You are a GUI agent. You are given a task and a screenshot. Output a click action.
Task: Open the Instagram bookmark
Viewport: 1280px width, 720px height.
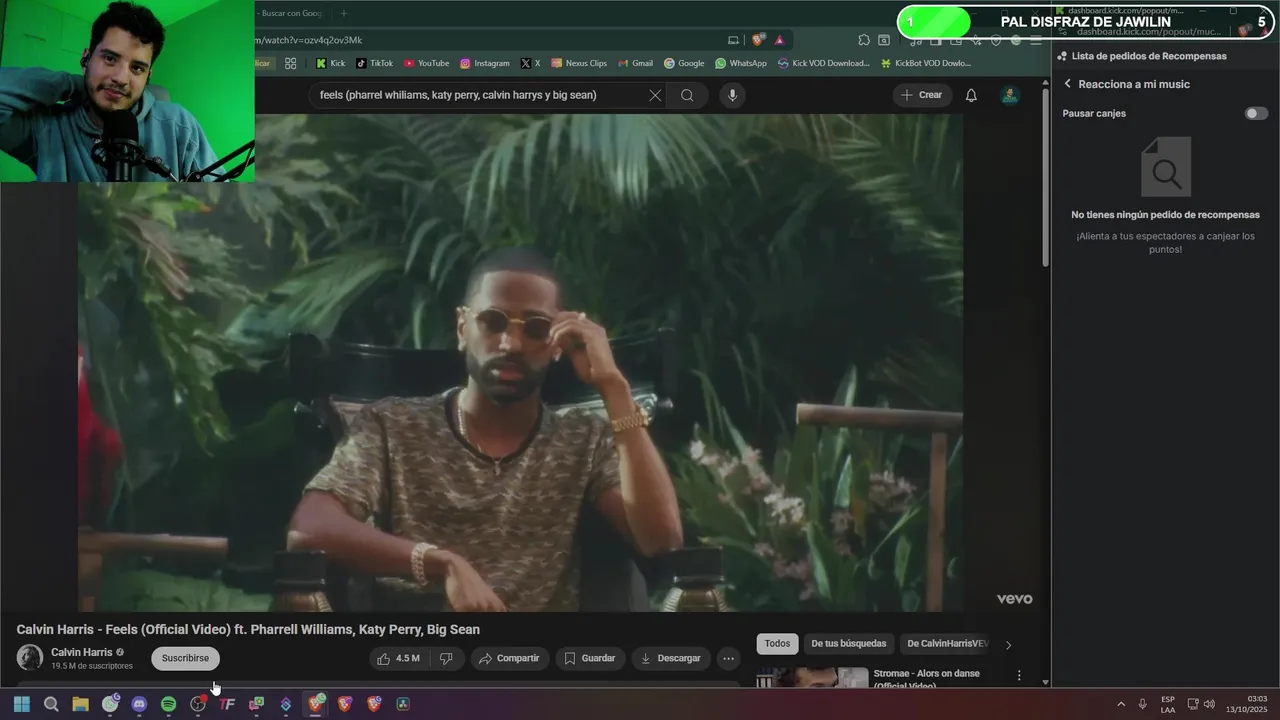[x=485, y=63]
